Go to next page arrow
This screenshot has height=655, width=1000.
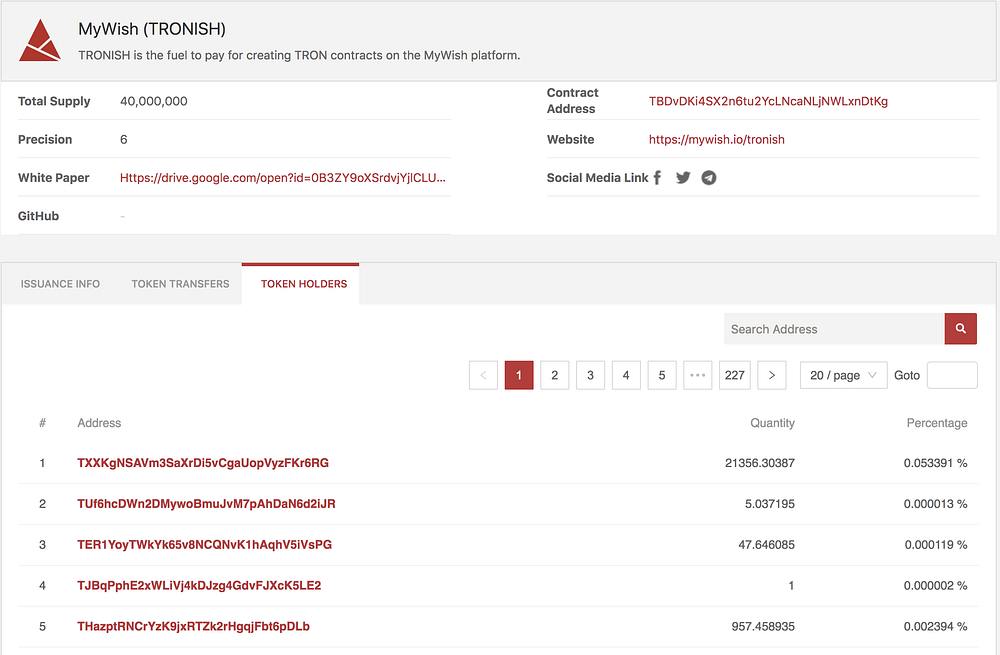772,375
